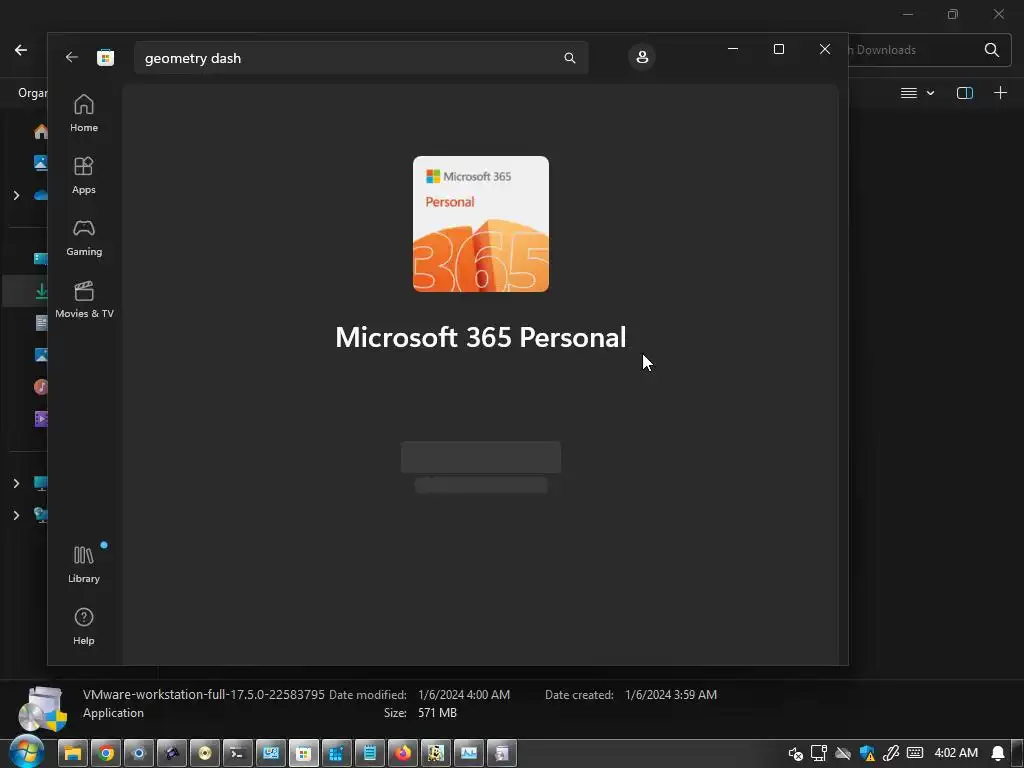Viewport: 1024px width, 768px height.
Task: Open the Store Library
Action: tap(84, 564)
